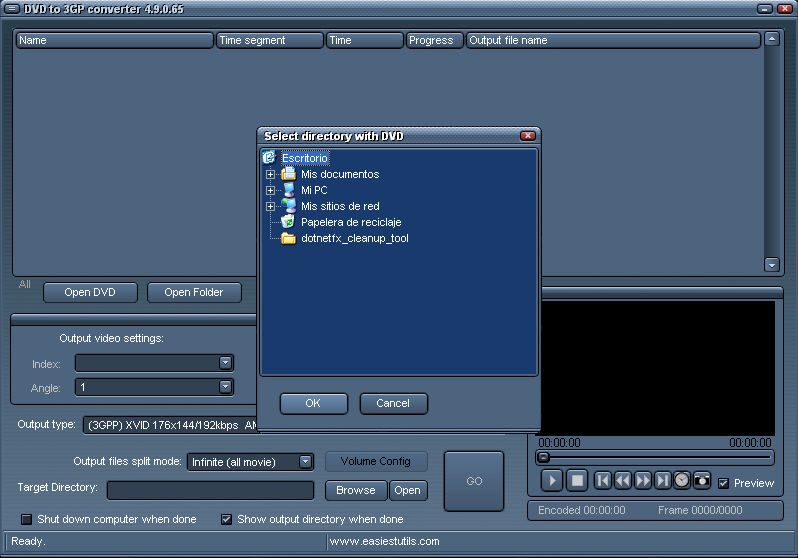Click the Name column header
The width and height of the screenshot is (798, 558).
[115, 40]
